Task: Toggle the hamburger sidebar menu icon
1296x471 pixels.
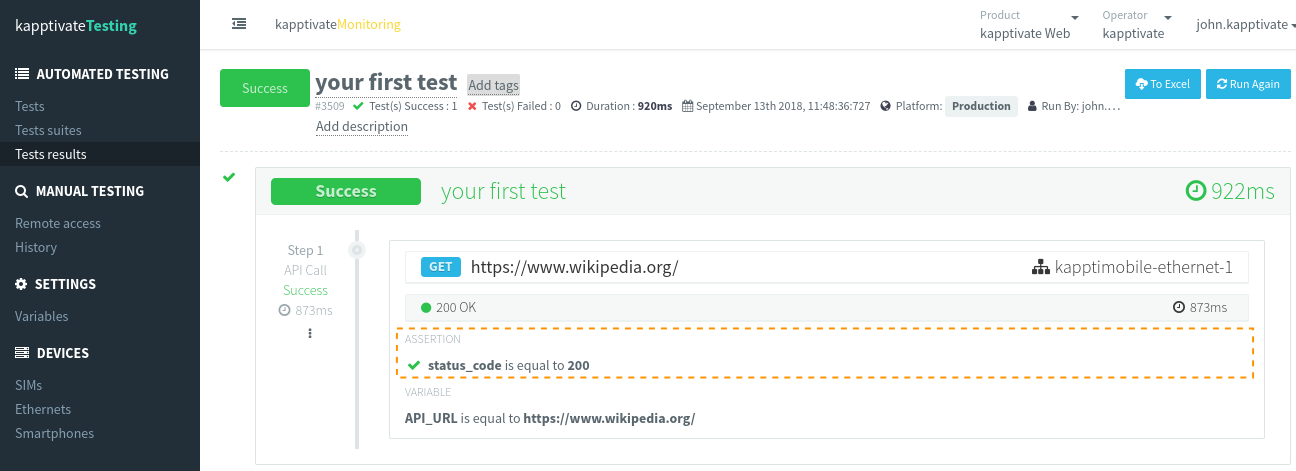Action: 239,24
